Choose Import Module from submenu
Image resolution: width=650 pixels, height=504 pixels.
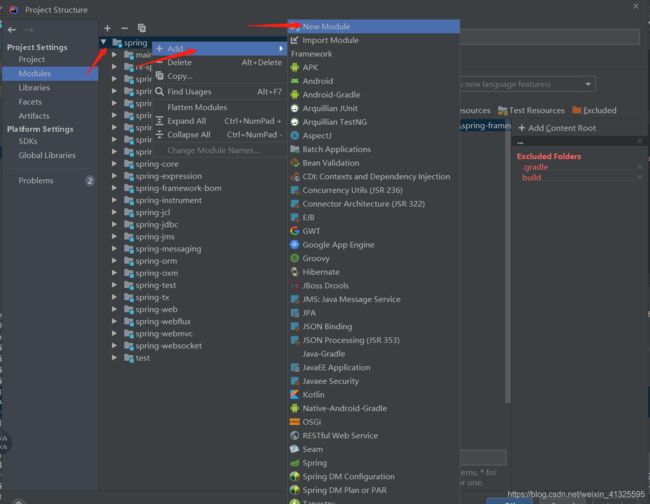coord(374,40)
